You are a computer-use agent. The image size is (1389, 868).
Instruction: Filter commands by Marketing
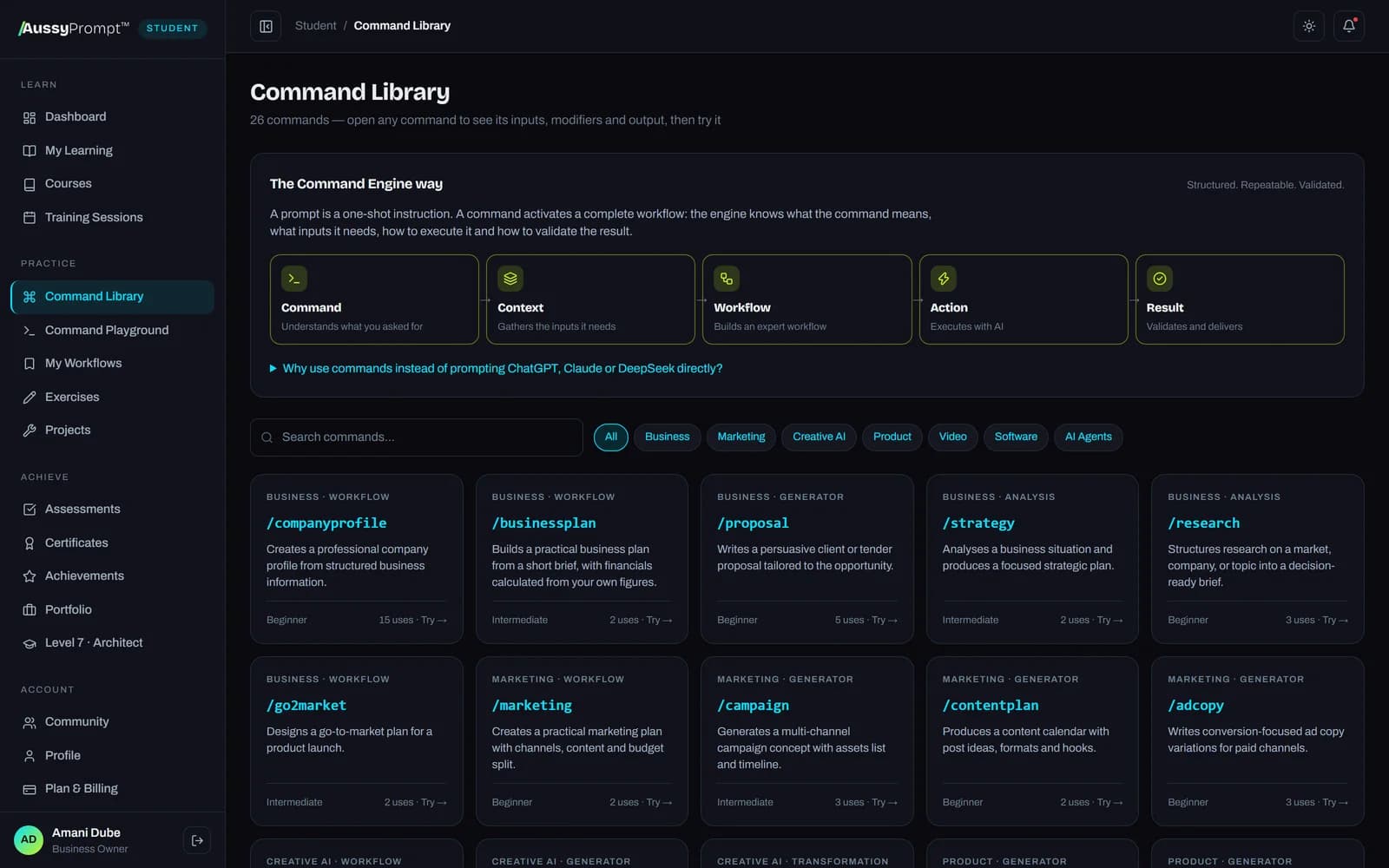coord(741,437)
